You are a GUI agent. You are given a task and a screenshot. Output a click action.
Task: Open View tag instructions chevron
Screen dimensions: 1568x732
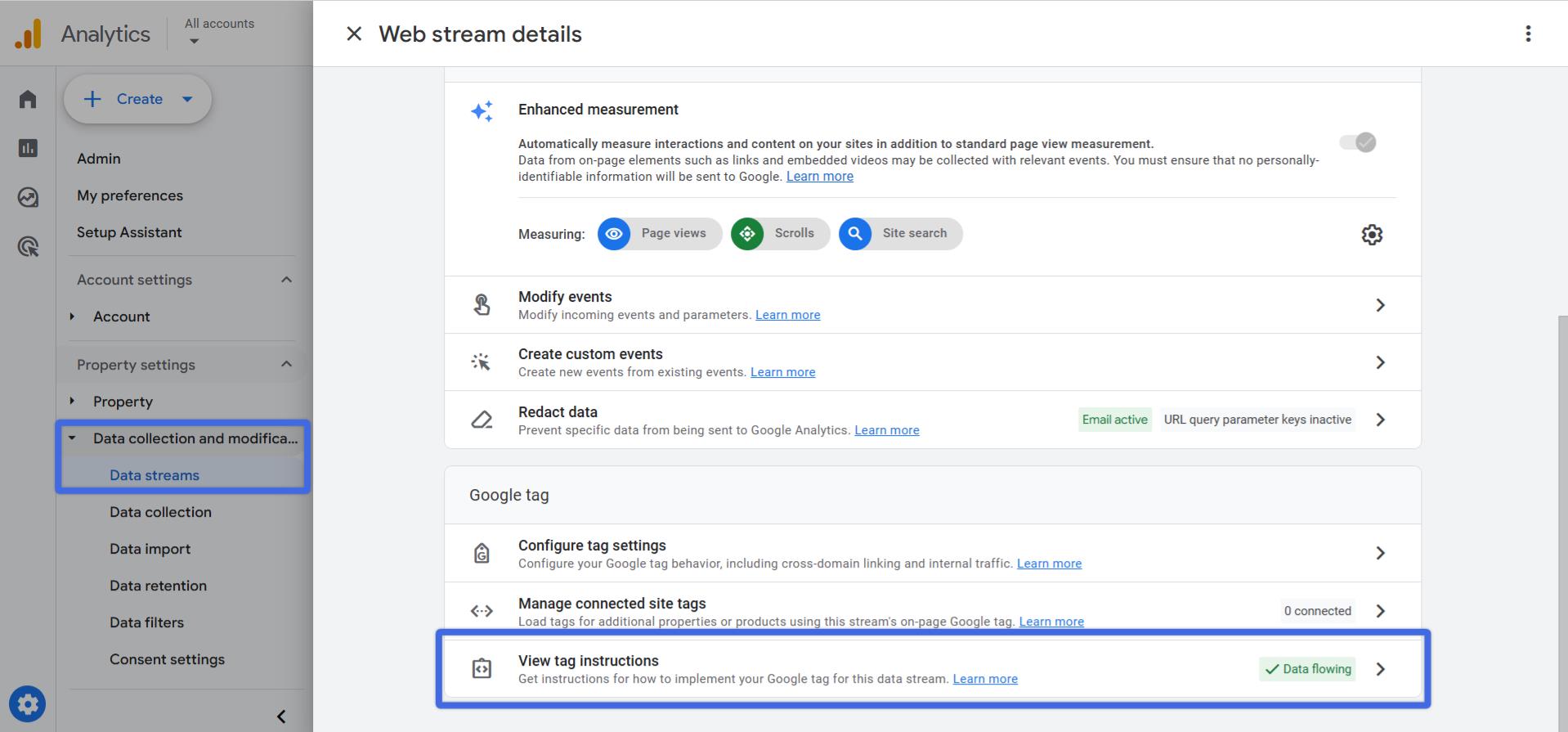[x=1381, y=669]
